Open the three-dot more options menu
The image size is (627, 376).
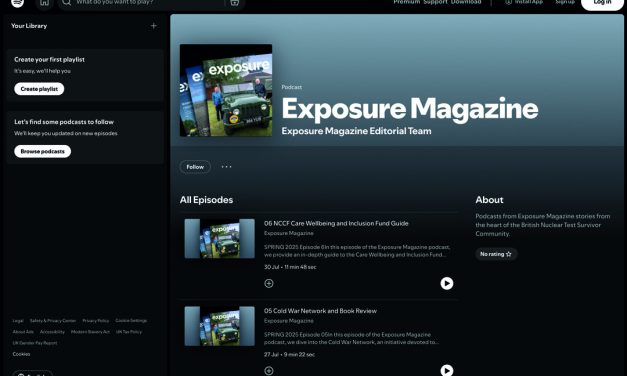(226, 167)
